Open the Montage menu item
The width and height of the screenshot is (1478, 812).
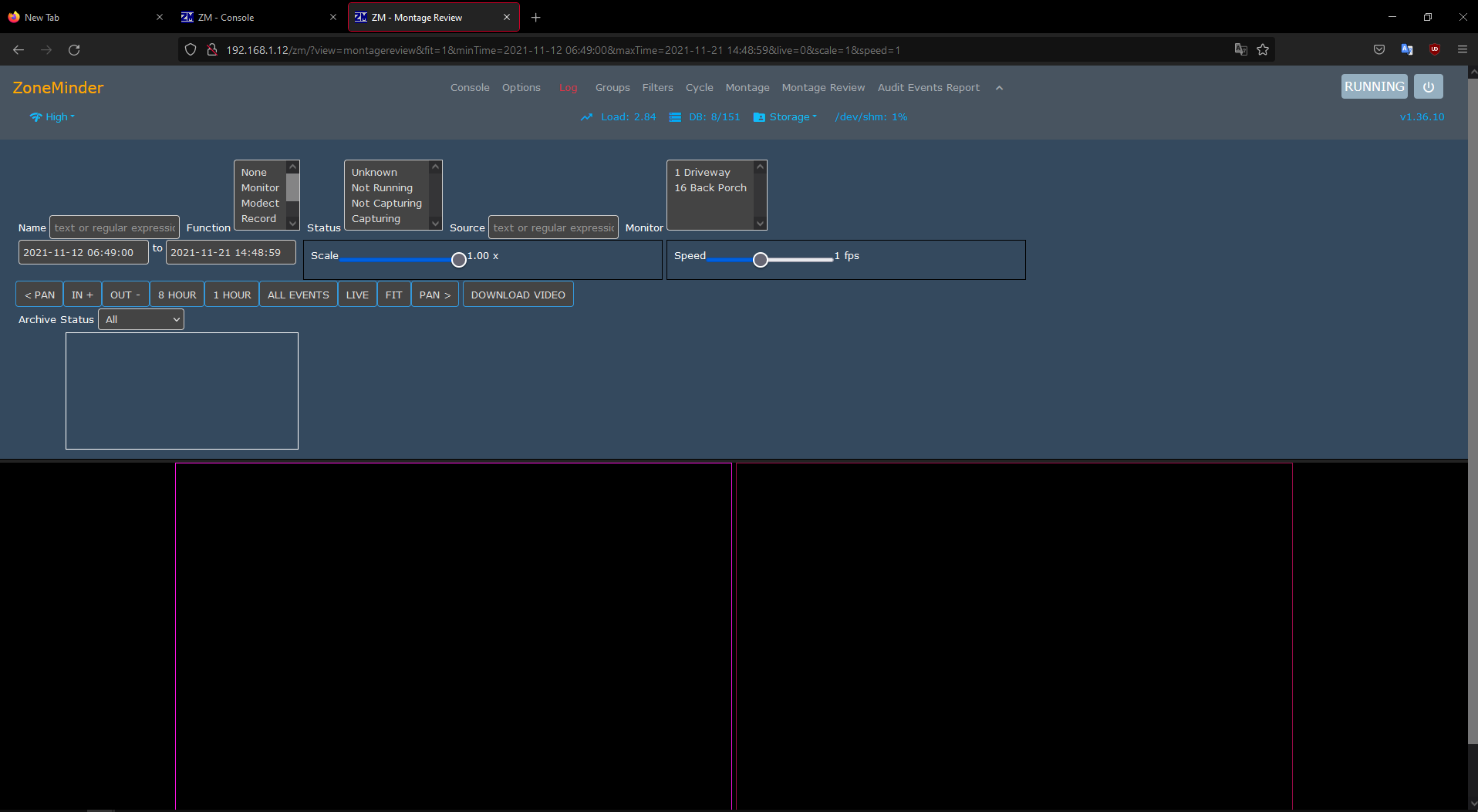pyautogui.click(x=747, y=88)
